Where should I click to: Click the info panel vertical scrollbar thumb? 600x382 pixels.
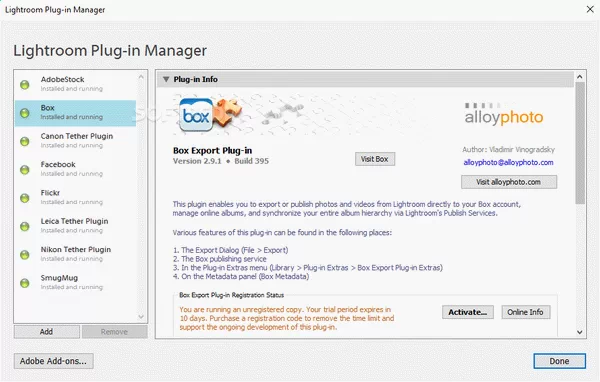[x=580, y=143]
